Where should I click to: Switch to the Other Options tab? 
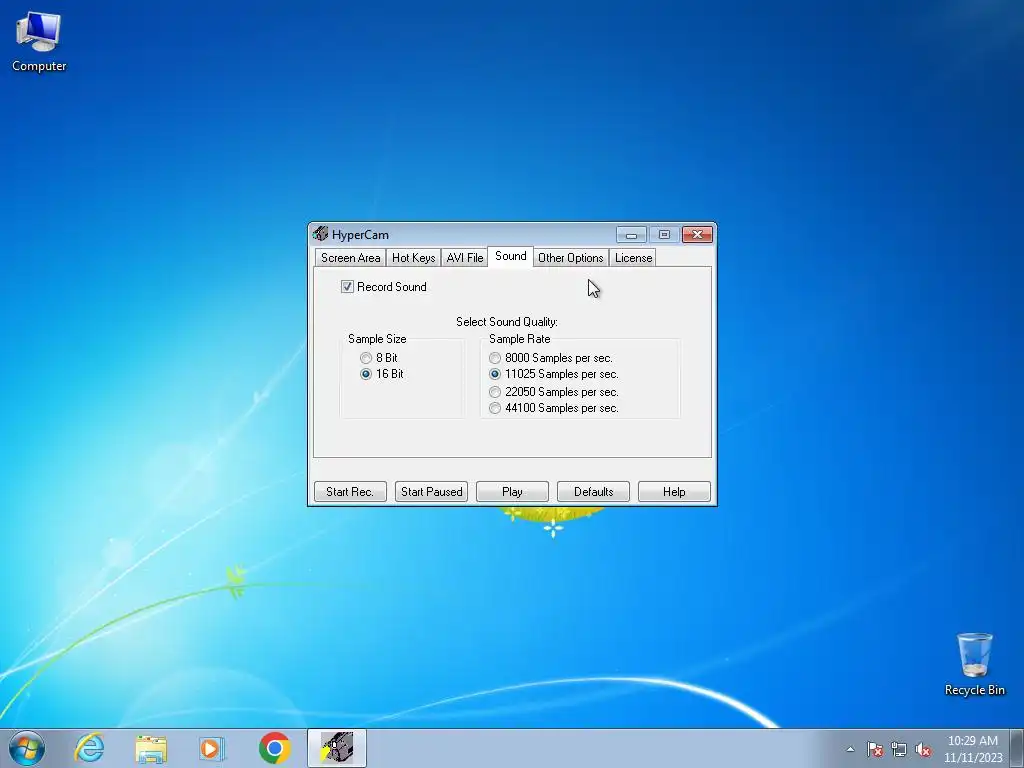(571, 258)
